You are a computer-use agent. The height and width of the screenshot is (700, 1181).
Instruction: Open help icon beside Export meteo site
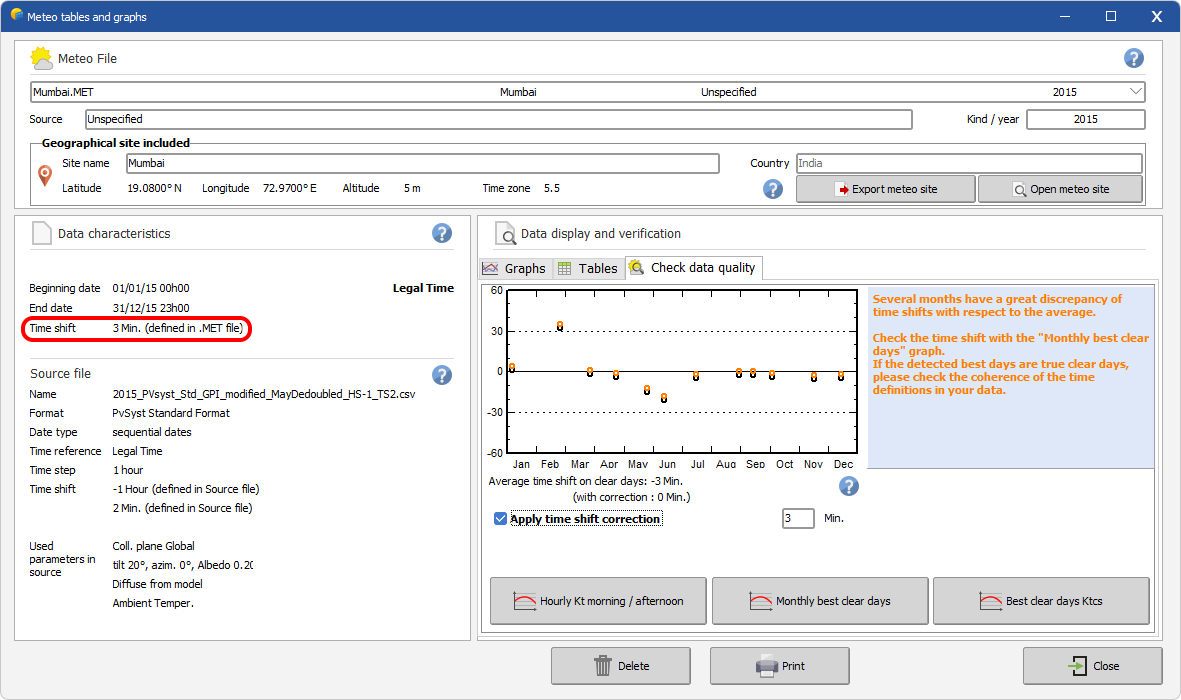[773, 189]
